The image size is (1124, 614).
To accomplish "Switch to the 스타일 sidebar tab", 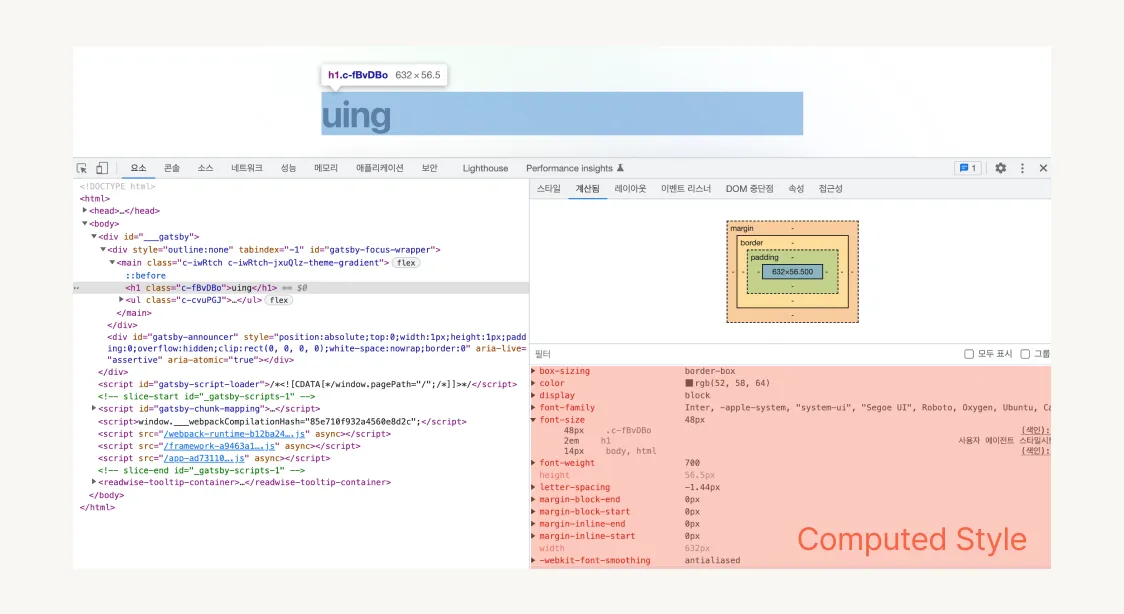I will tap(548, 189).
